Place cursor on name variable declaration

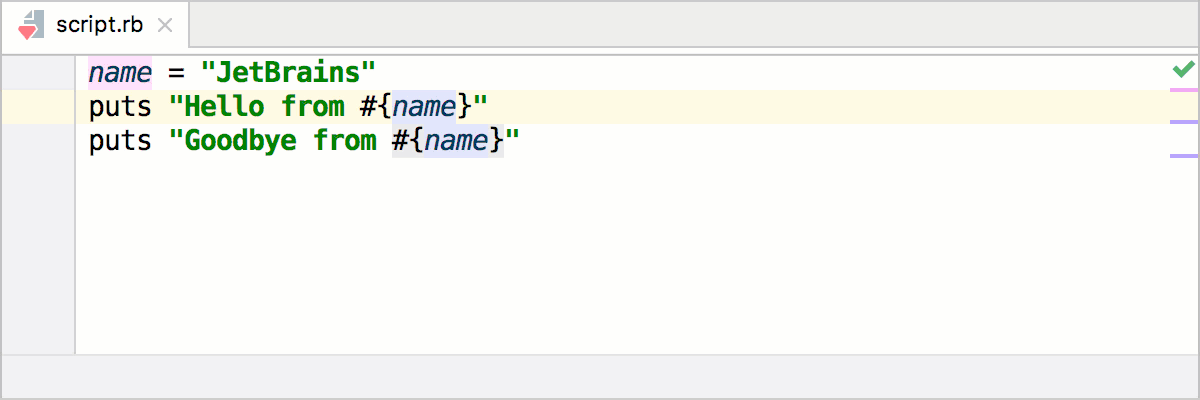[120, 72]
